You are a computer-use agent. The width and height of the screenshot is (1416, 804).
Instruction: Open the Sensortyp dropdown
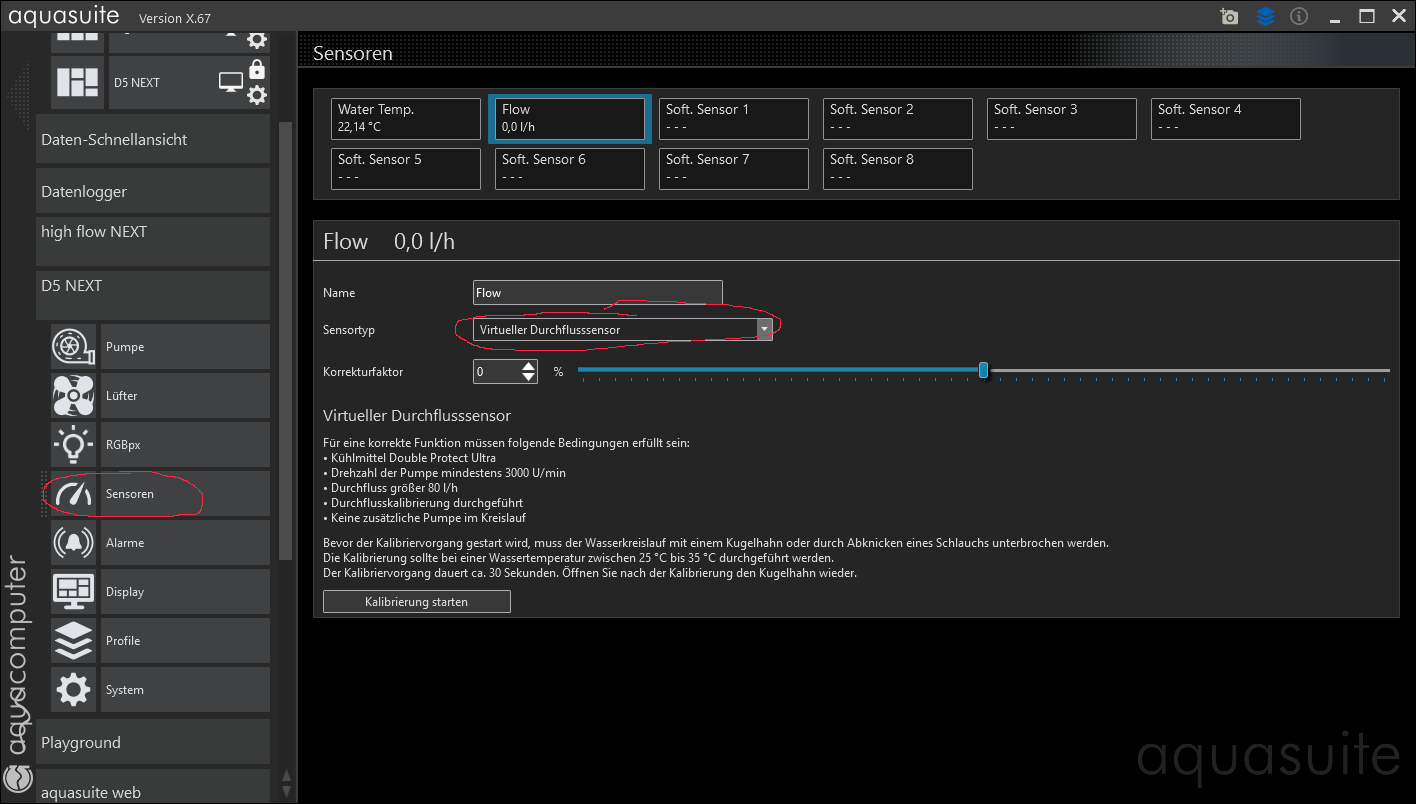click(x=623, y=329)
